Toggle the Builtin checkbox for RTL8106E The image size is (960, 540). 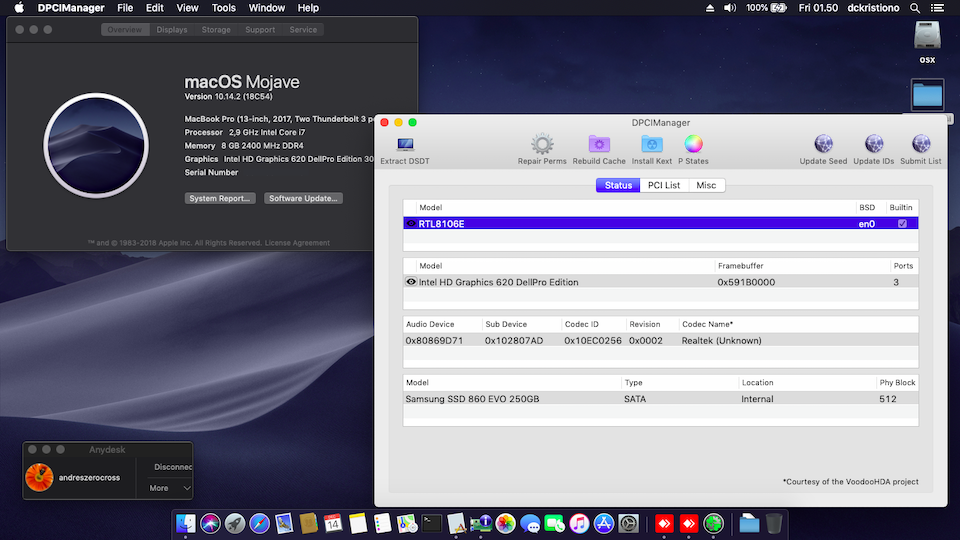coord(902,224)
